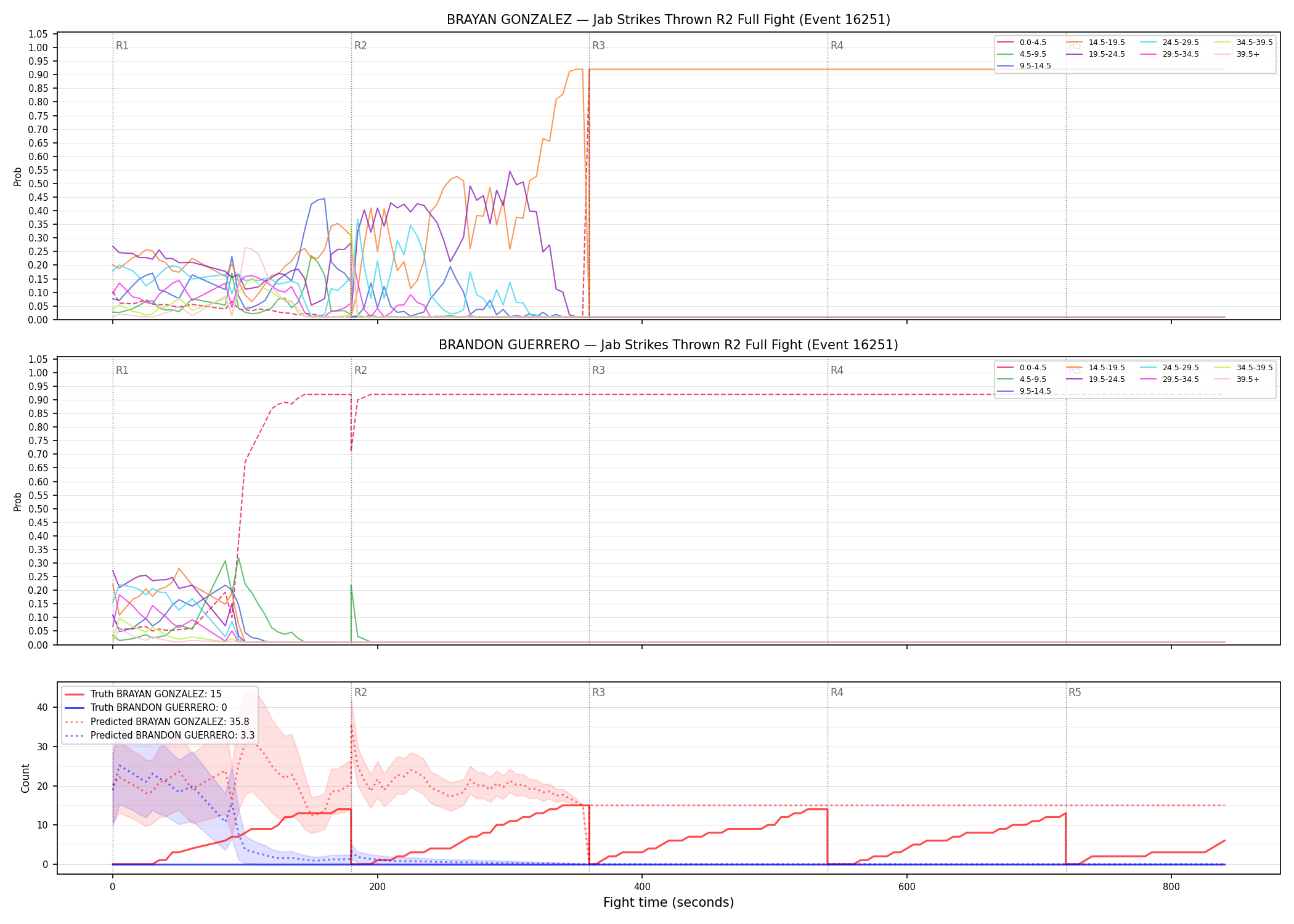Viewport: 1294px width, 924px height.
Task: Click the '1.05' tick label on the Gonzalez chart
Action: pos(38,34)
